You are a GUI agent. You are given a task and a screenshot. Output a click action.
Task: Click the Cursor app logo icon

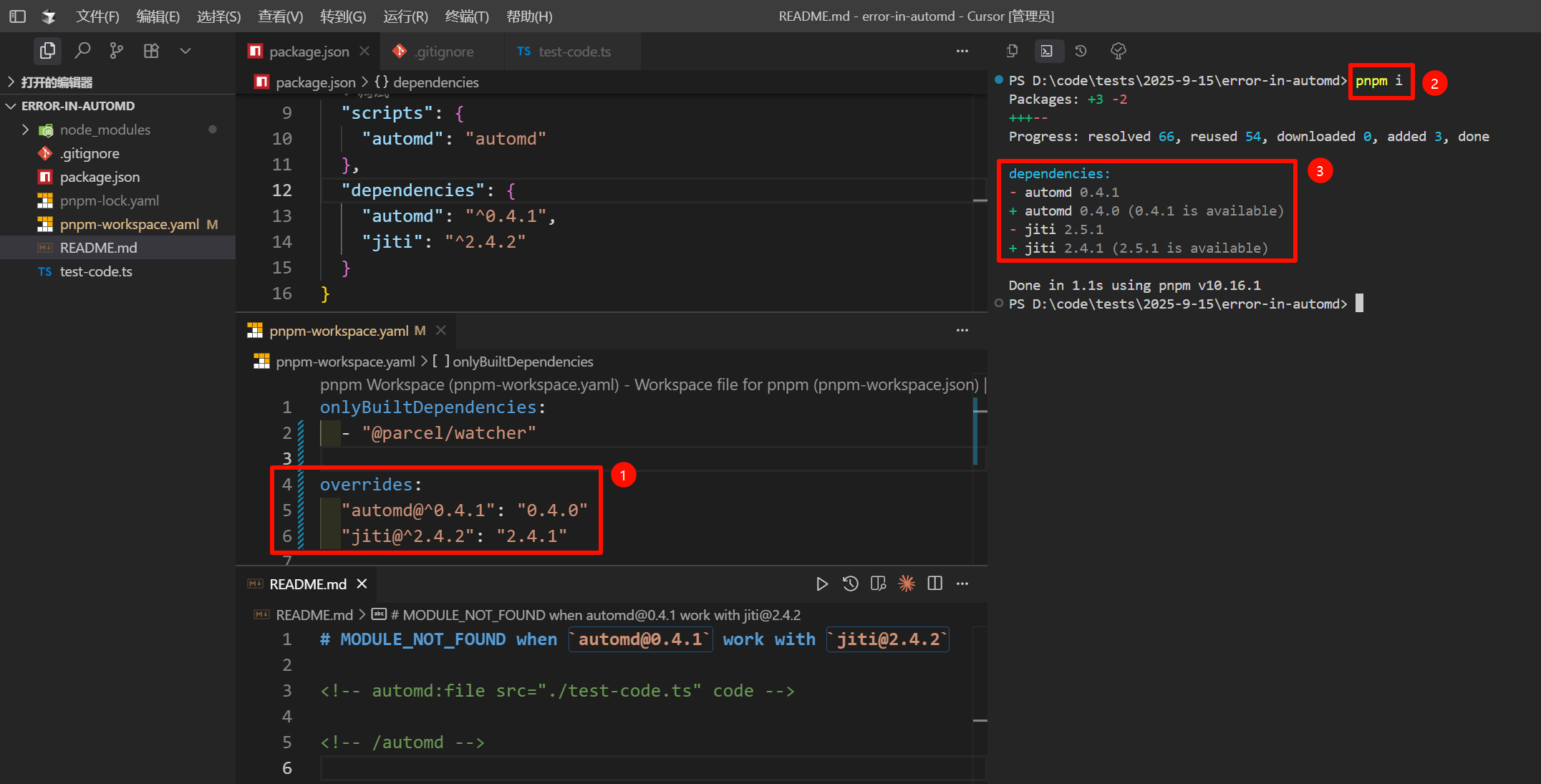(49, 16)
